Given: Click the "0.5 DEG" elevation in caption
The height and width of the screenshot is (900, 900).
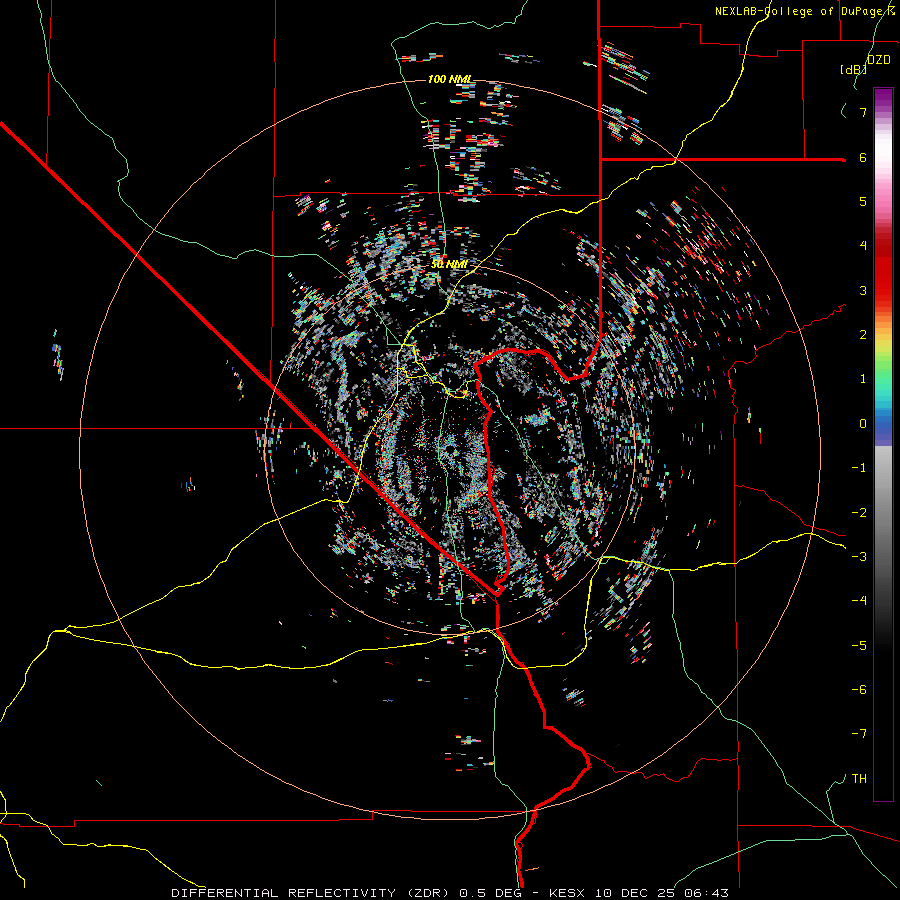Looking at the screenshot, I should pos(491,893).
